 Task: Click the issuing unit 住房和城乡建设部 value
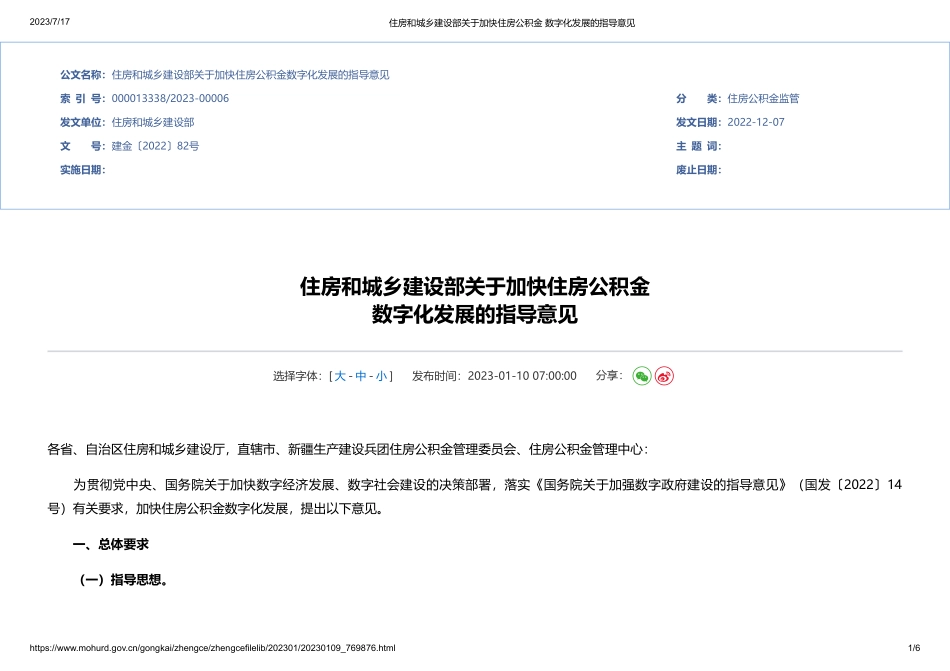point(153,122)
